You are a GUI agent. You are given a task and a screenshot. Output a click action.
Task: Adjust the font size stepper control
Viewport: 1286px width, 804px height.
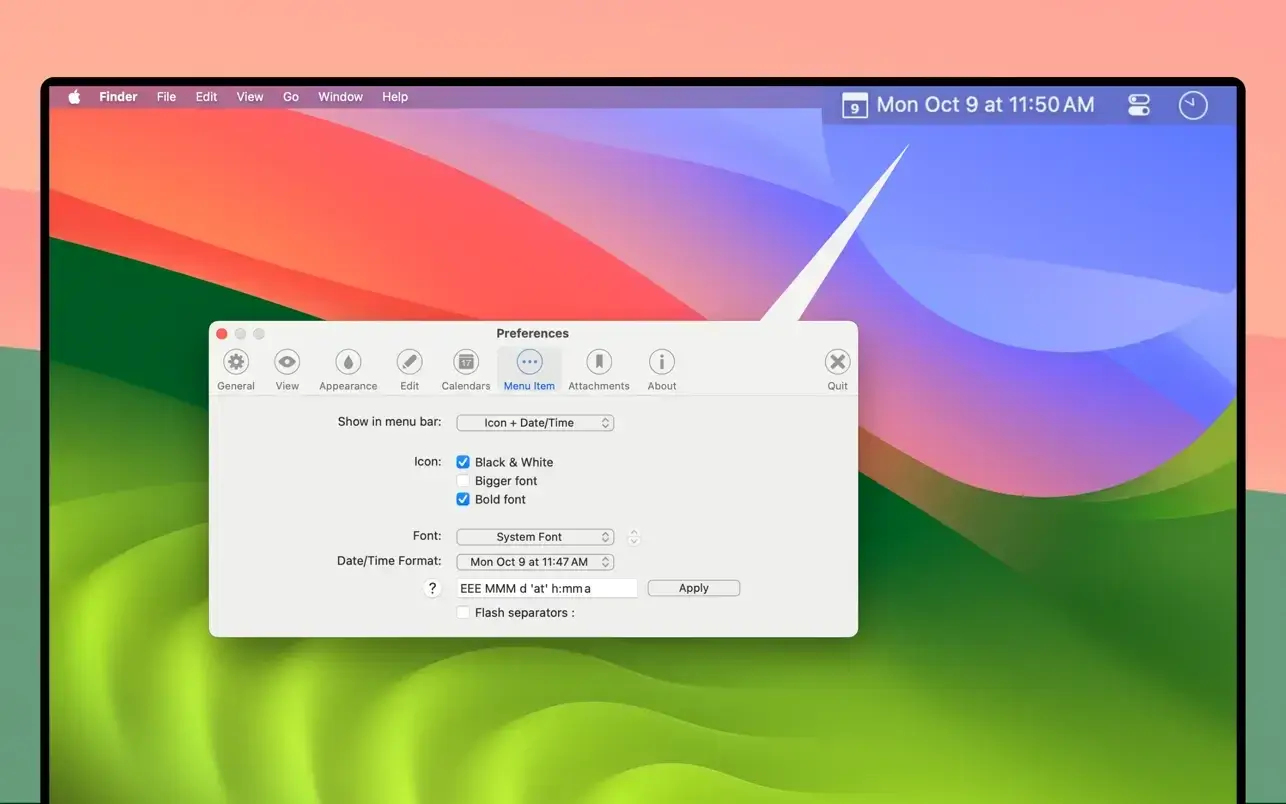click(x=633, y=535)
